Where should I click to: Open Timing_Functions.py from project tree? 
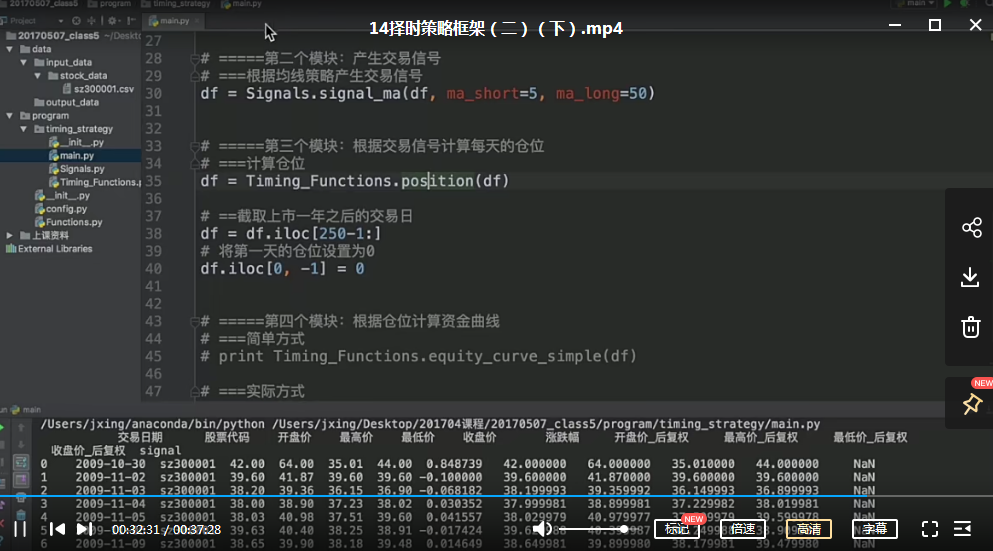95,182
